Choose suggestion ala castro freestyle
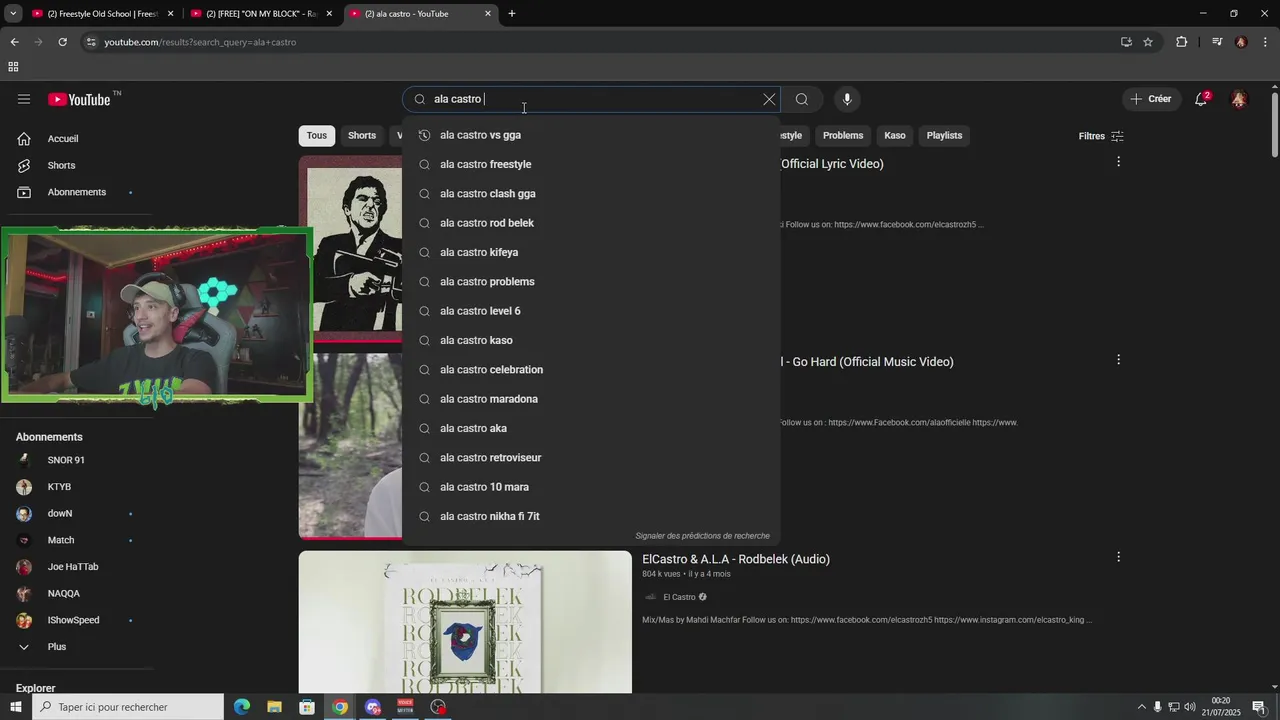1280x720 pixels. [x=591, y=164]
